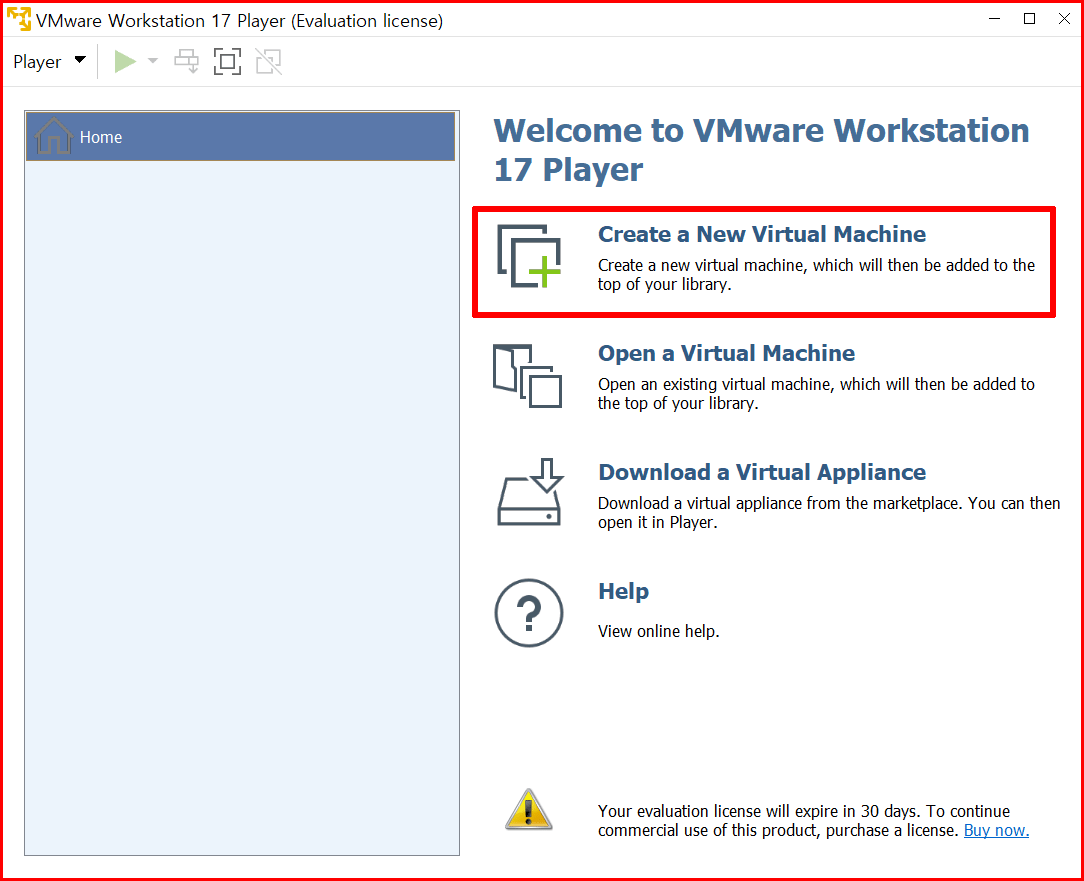Select Home in the library panel
1084x881 pixels.
tap(241, 137)
